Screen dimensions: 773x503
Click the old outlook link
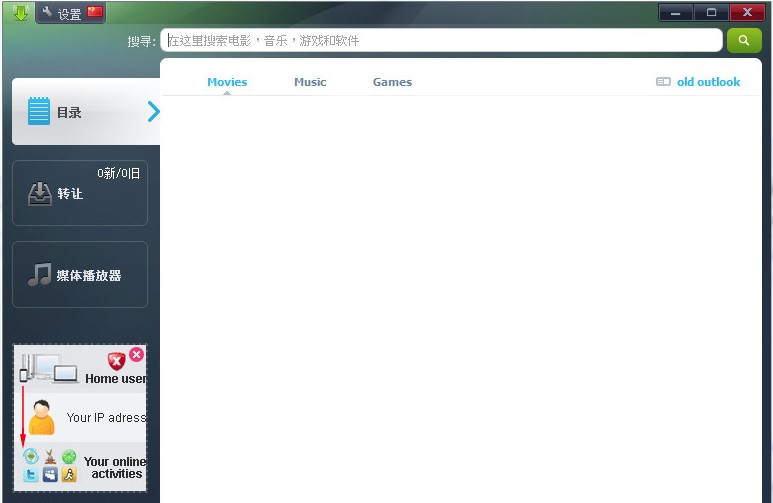(708, 82)
